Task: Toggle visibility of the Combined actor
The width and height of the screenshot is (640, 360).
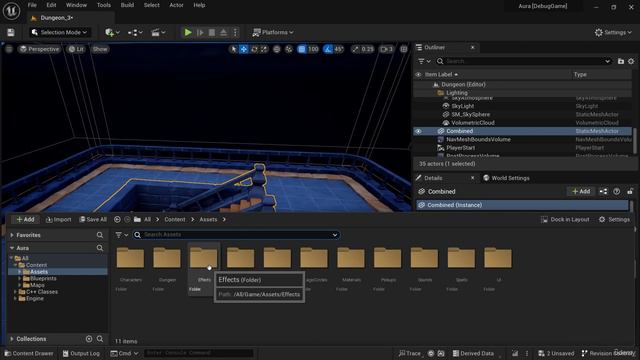Action: pyautogui.click(x=418, y=131)
